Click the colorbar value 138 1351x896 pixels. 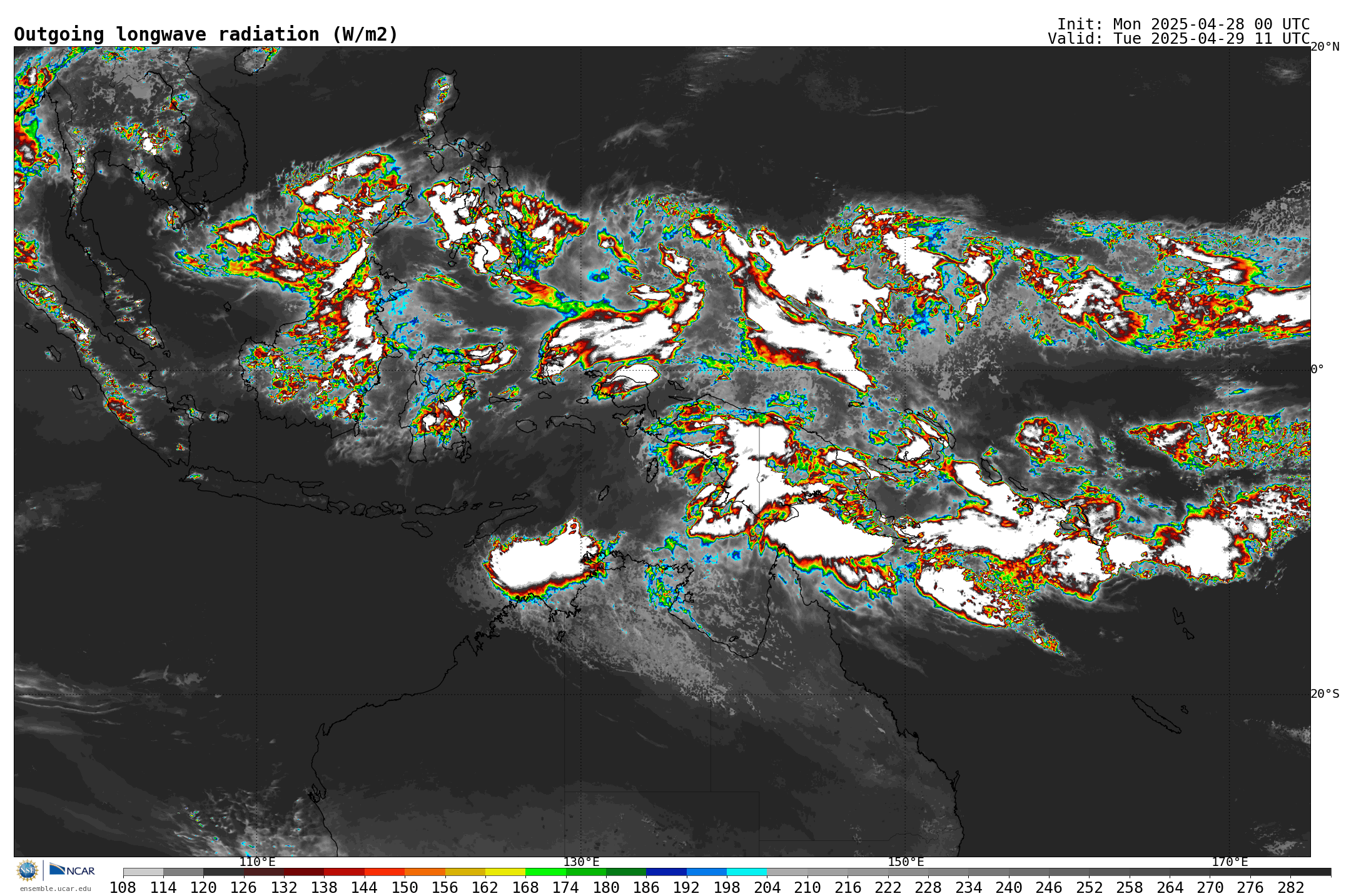(x=324, y=887)
